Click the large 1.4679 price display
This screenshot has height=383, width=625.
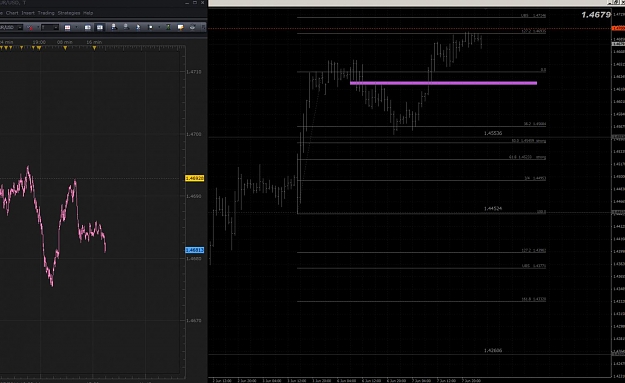click(596, 15)
